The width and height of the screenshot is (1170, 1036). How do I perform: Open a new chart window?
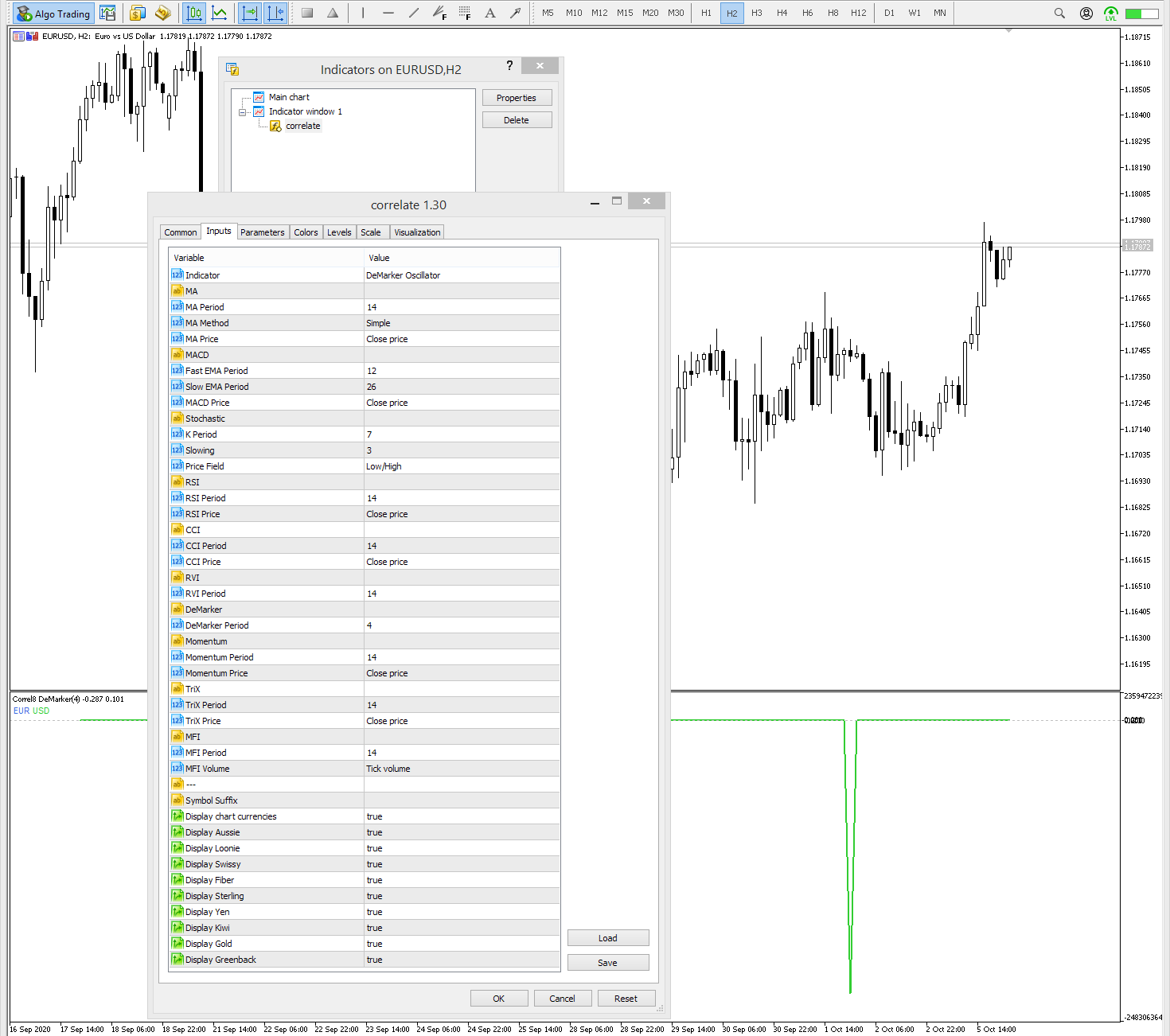point(107,13)
